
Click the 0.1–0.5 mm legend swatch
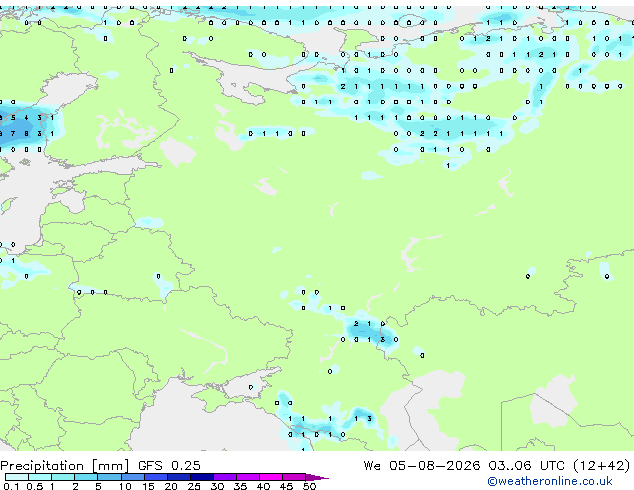[x=17, y=477]
